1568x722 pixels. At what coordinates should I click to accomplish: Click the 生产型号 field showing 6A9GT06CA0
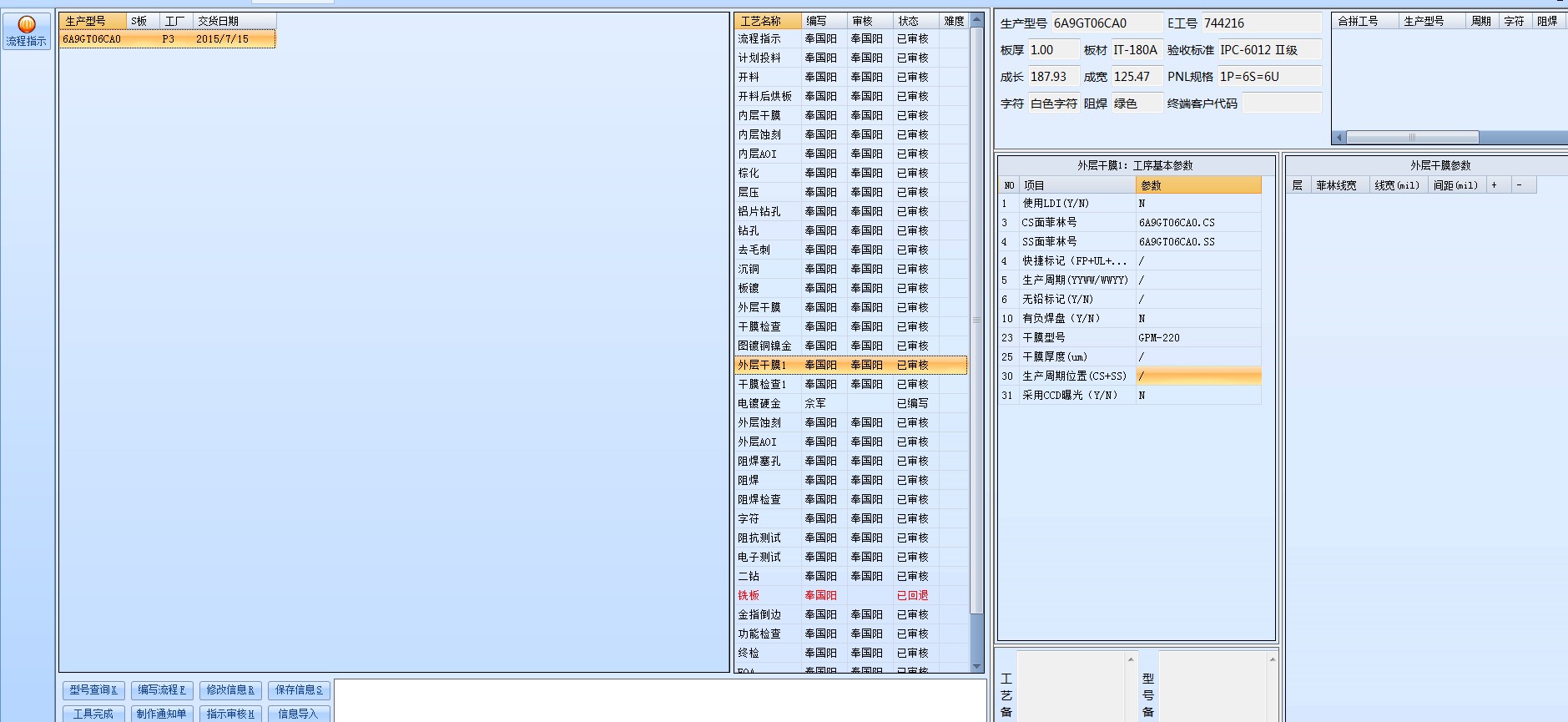[1107, 23]
